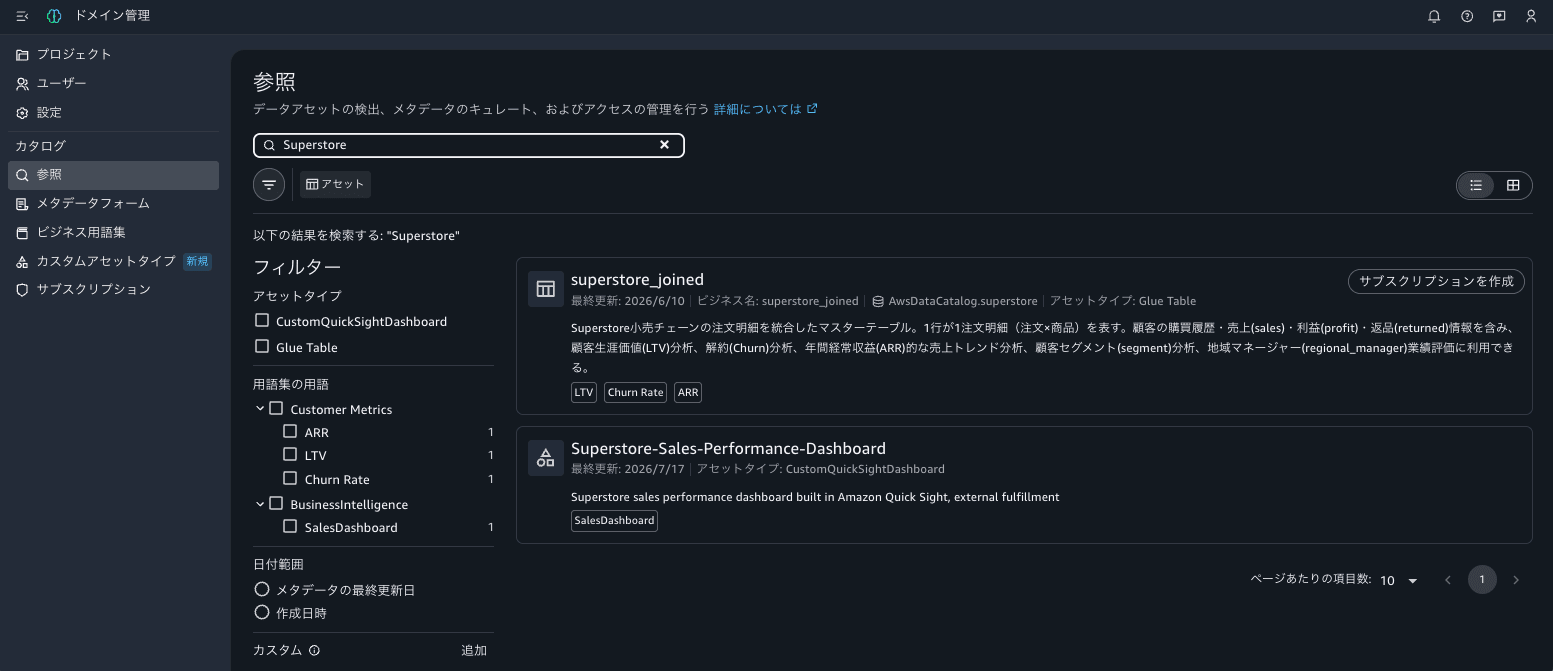
Task: Collapse the BusinessIntelligence tree chevron
Action: (x=260, y=504)
